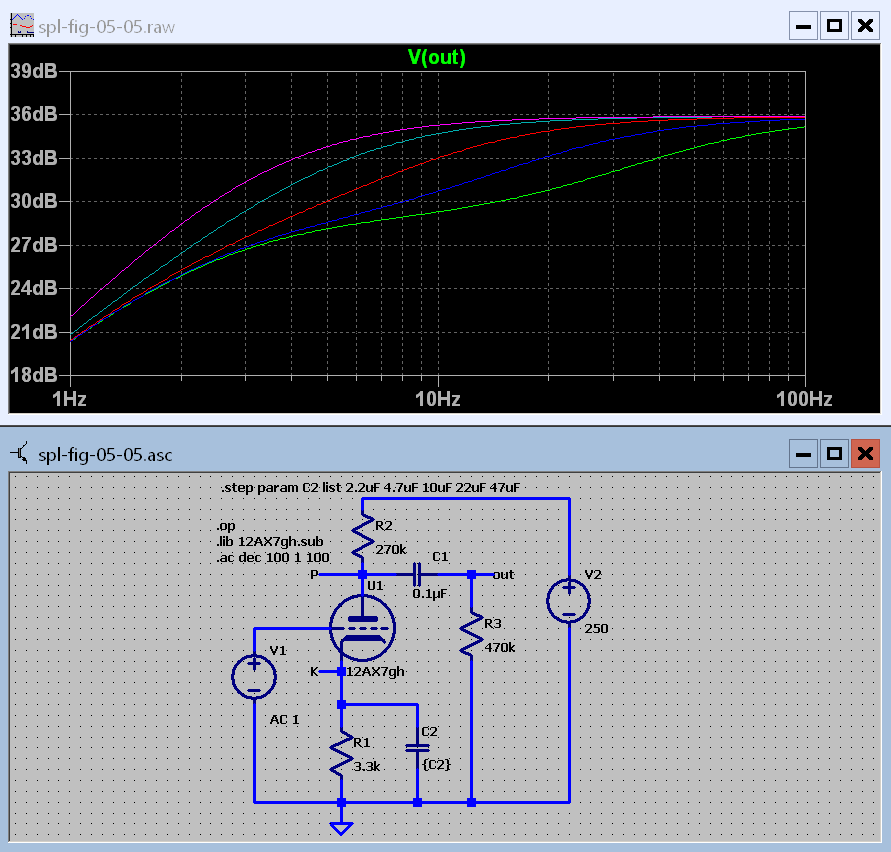Image resolution: width=891 pixels, height=852 pixels.
Task: Close the spl-fig-05-05.asc schematic window
Action: (864, 455)
